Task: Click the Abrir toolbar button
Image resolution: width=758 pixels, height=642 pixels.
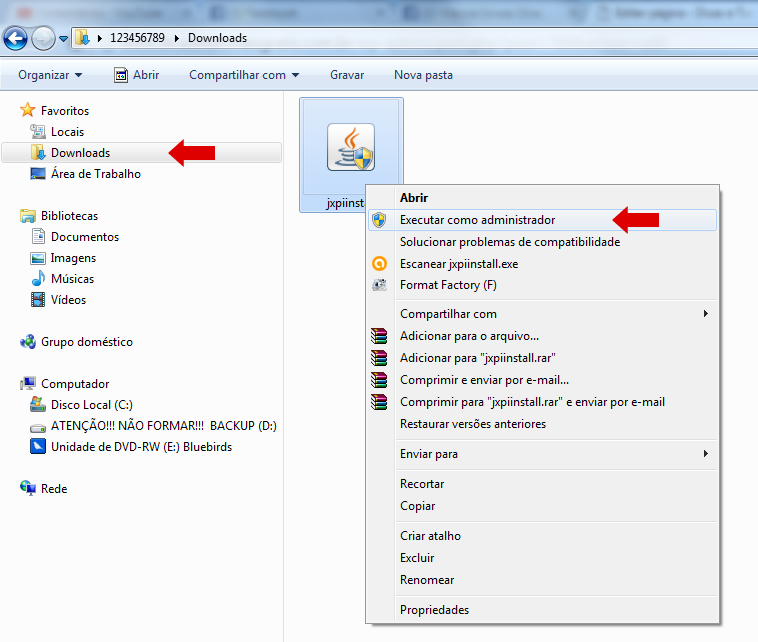Action: 136,75
